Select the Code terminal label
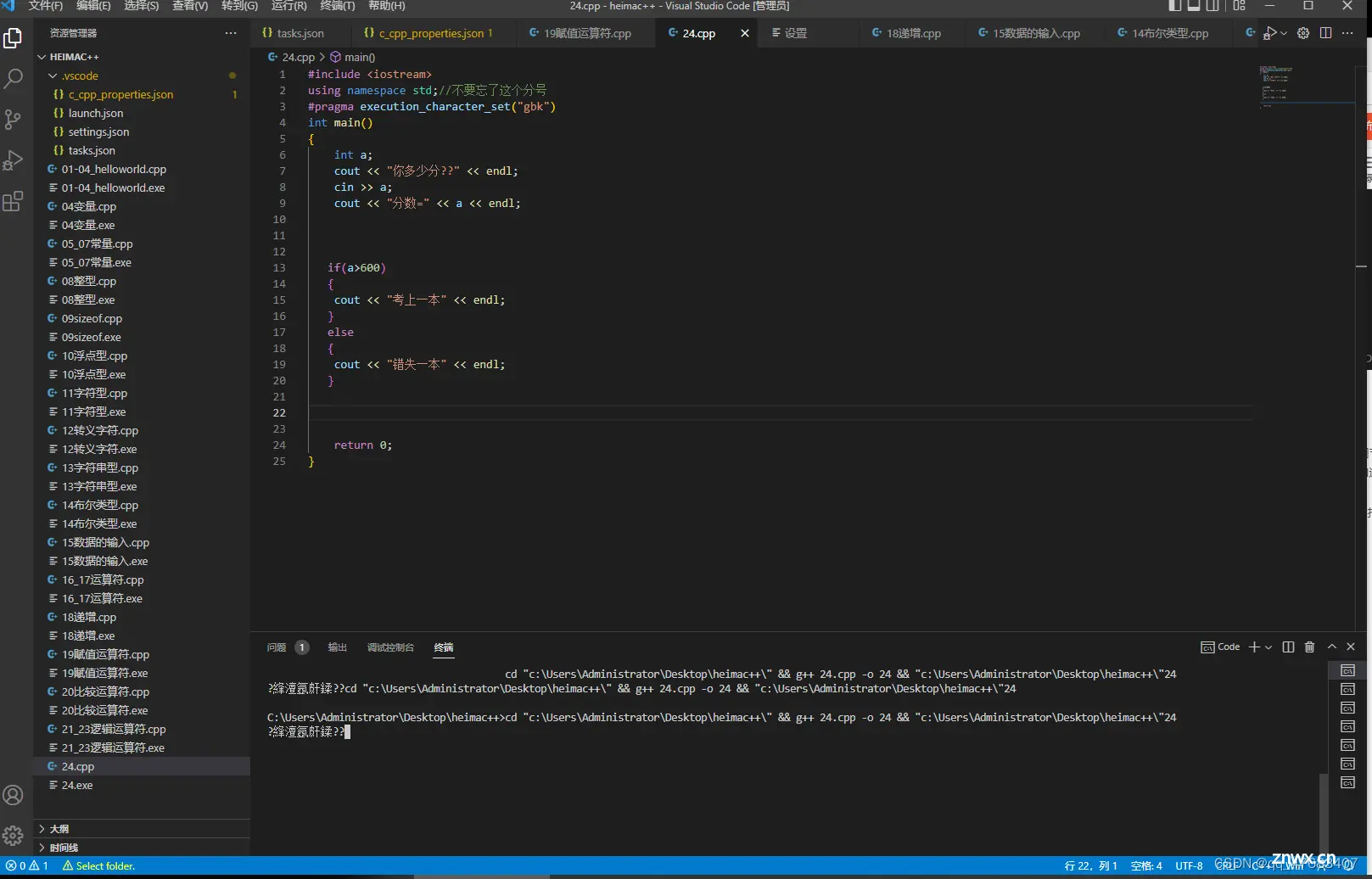 (1220, 647)
